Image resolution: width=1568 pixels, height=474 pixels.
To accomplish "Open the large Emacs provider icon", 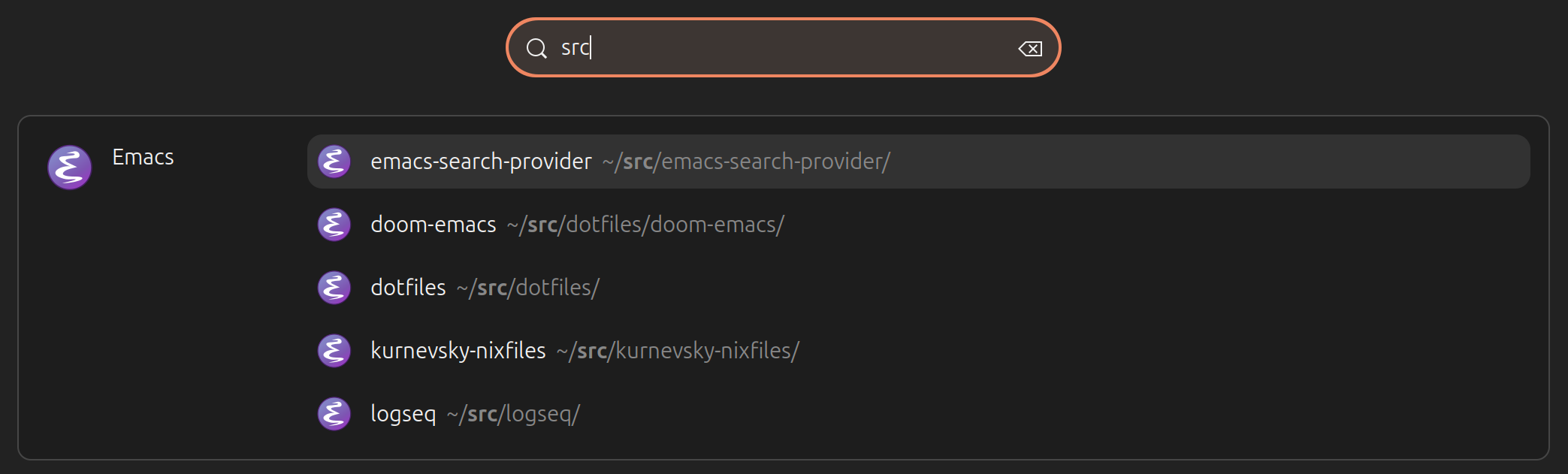I will (70, 167).
